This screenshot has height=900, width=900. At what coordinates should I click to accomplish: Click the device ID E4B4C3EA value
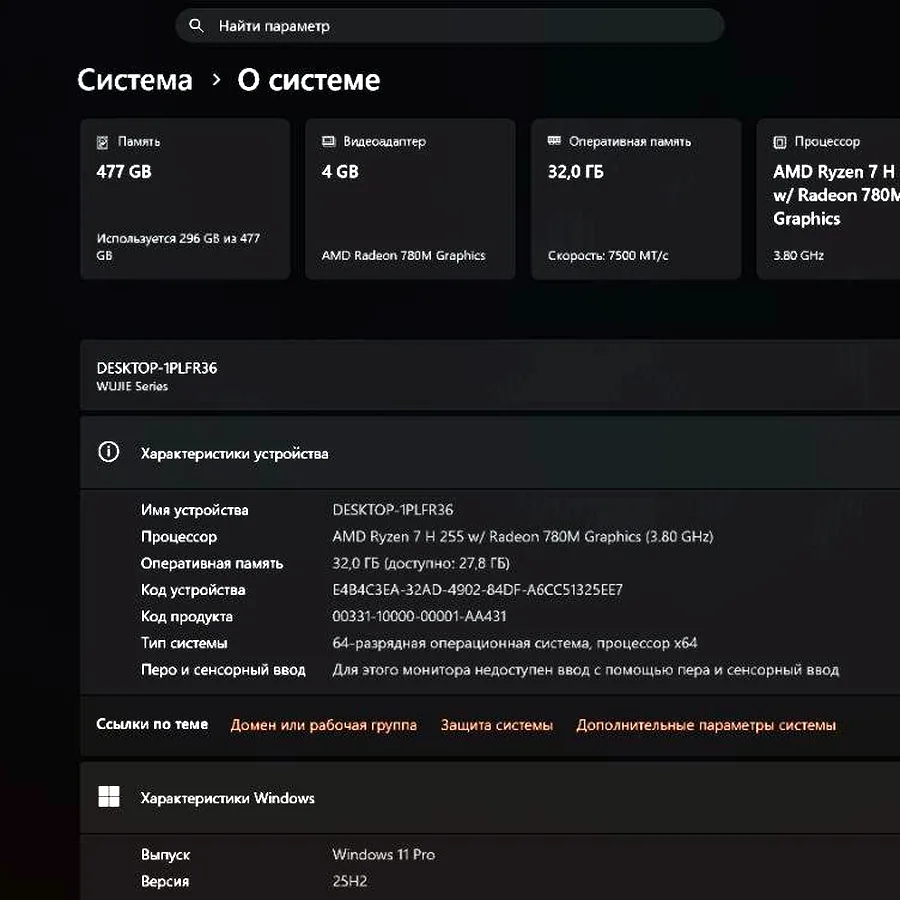click(478, 590)
